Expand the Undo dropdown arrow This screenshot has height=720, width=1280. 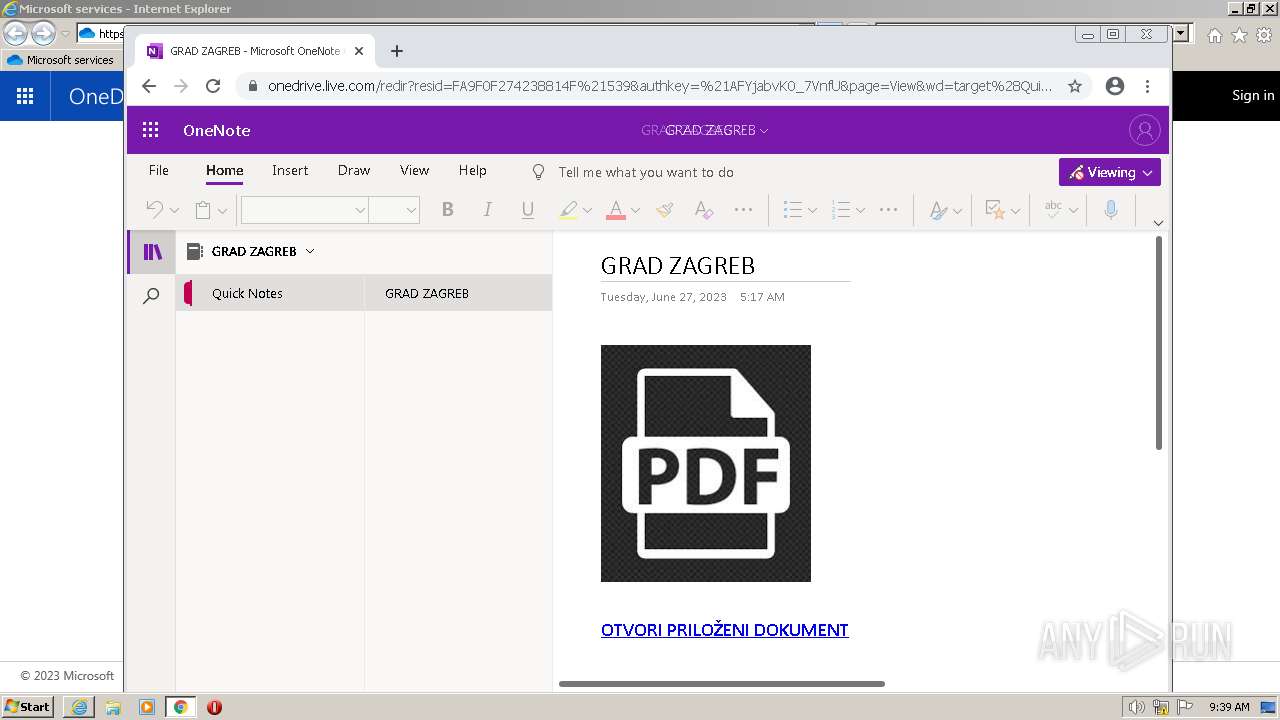click(x=174, y=210)
